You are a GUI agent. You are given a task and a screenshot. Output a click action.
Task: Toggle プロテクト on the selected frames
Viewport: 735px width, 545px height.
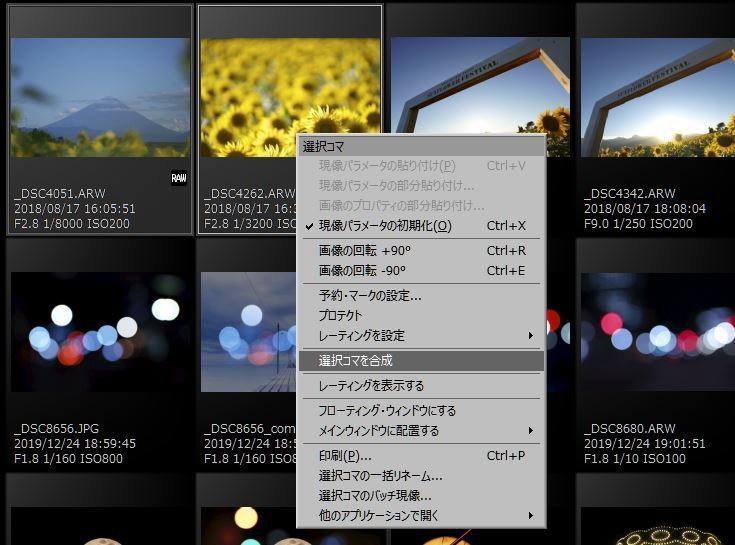tap(340, 316)
